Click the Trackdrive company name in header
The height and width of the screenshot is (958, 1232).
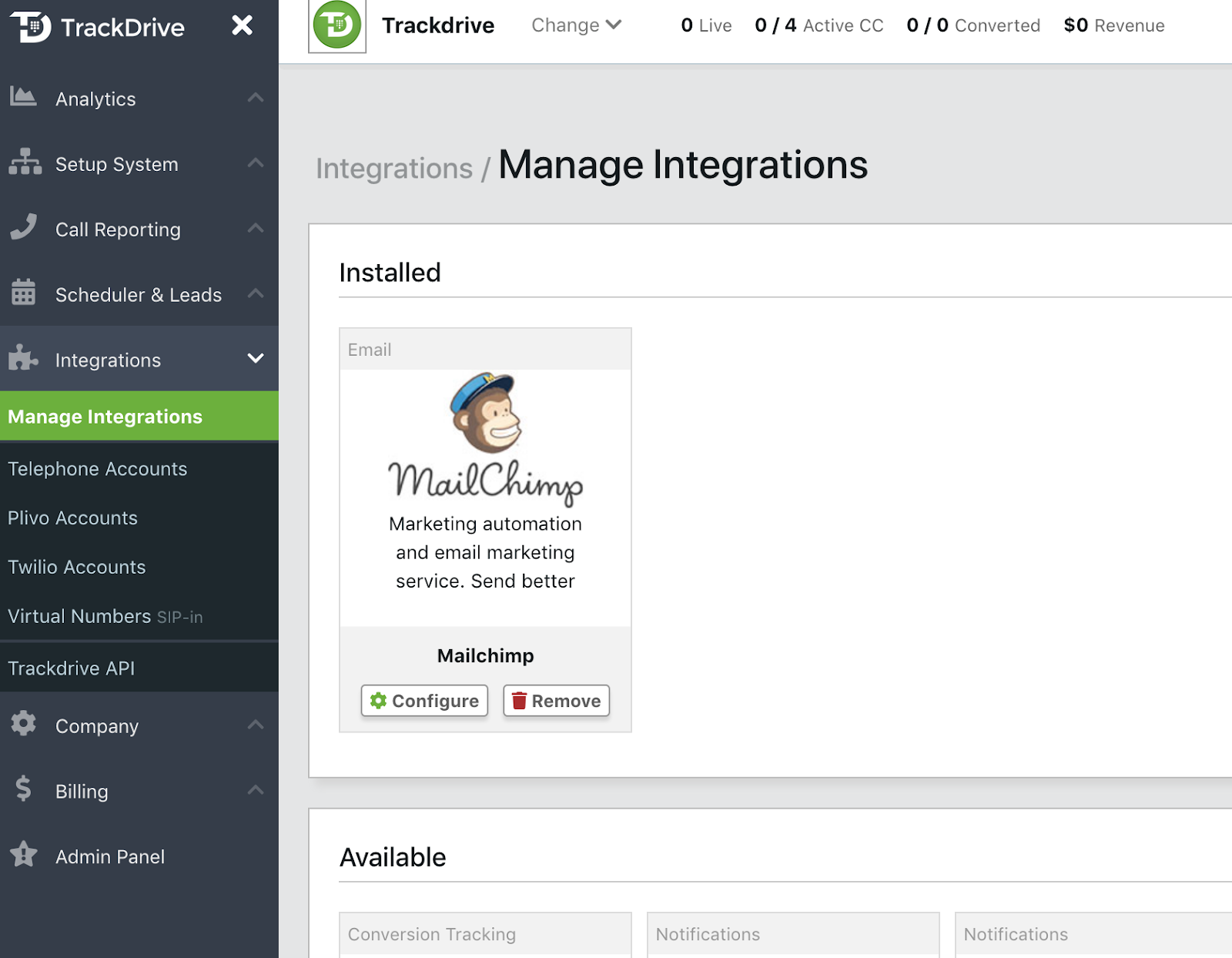tap(438, 25)
